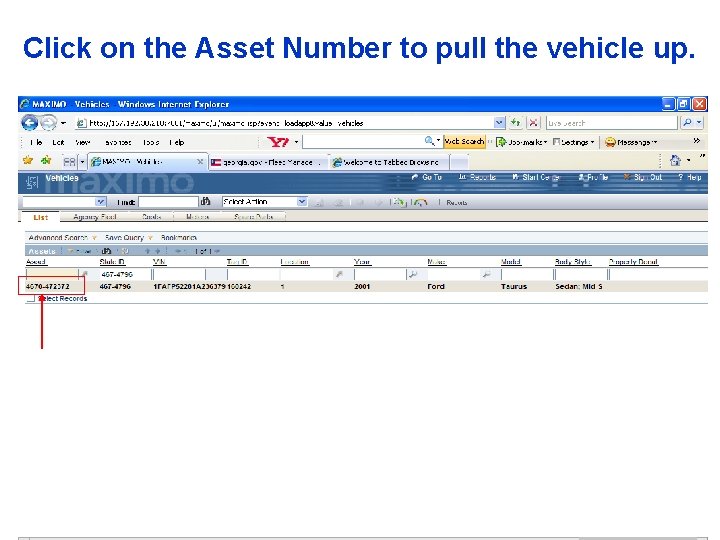Select the List tab in Maximo
Image resolution: width=720 pixels, height=540 pixels.
click(40, 217)
